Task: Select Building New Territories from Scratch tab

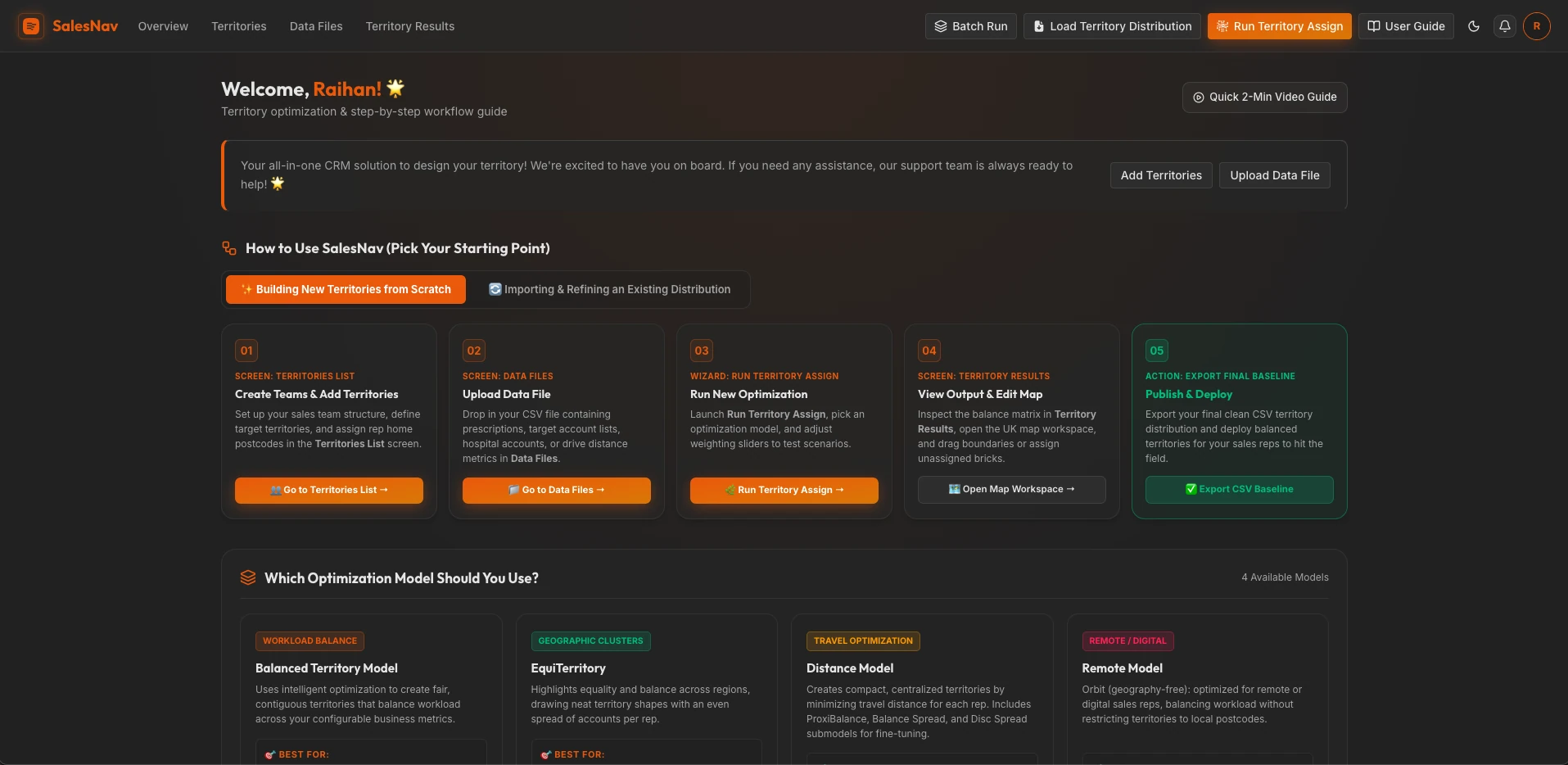Action: (346, 289)
